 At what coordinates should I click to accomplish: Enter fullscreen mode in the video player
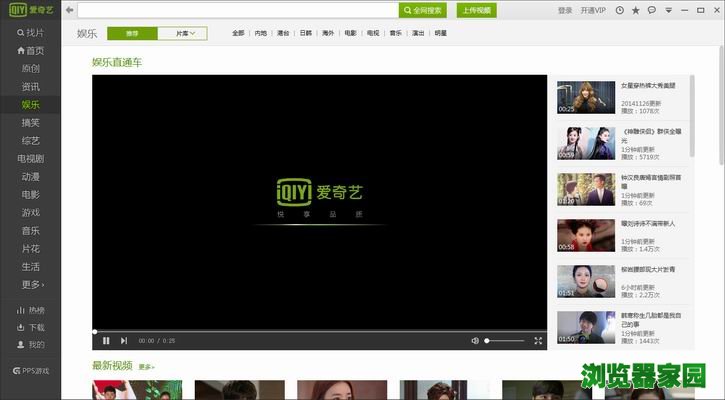coord(538,341)
